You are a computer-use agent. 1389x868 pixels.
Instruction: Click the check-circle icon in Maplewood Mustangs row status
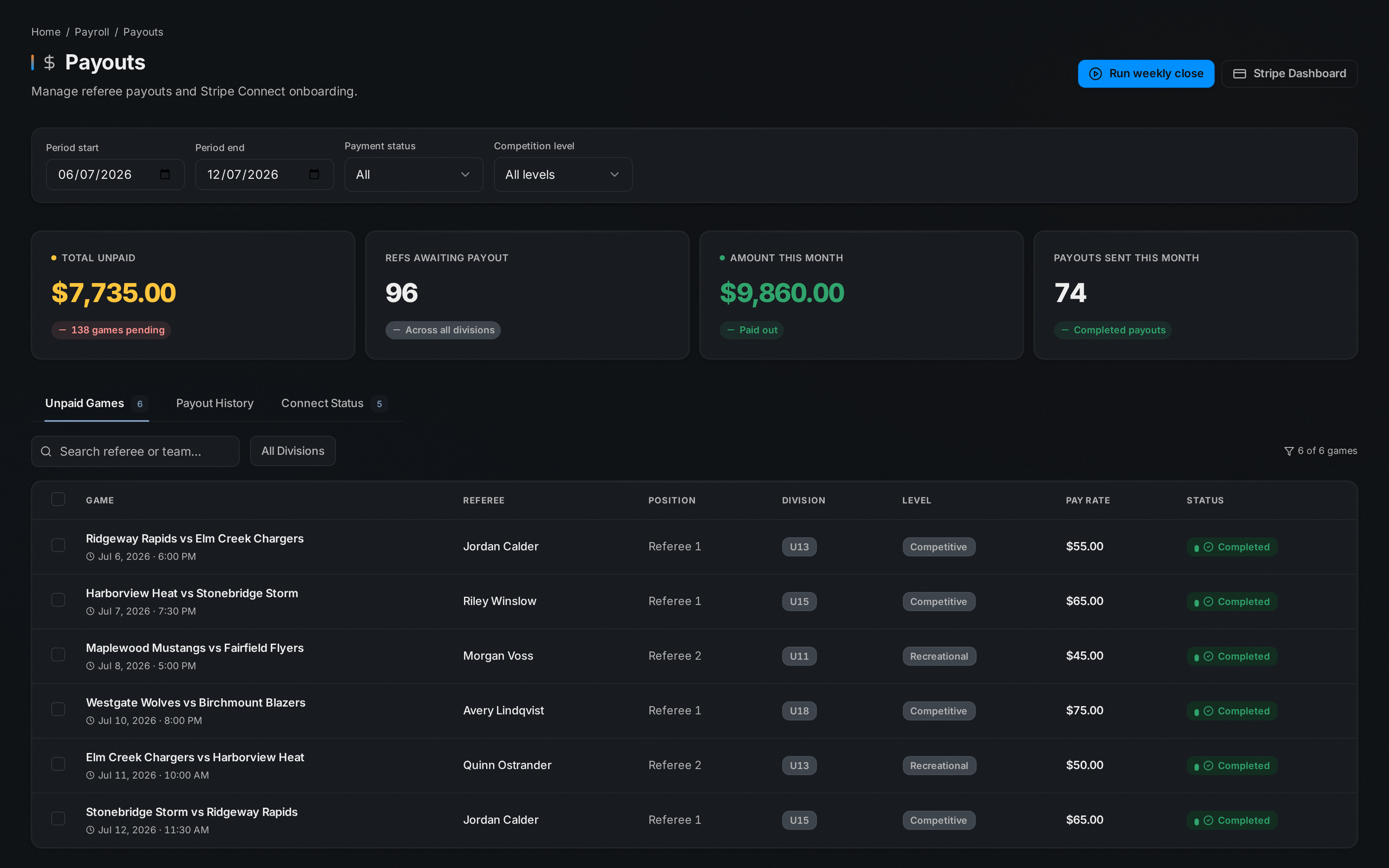pyautogui.click(x=1208, y=656)
